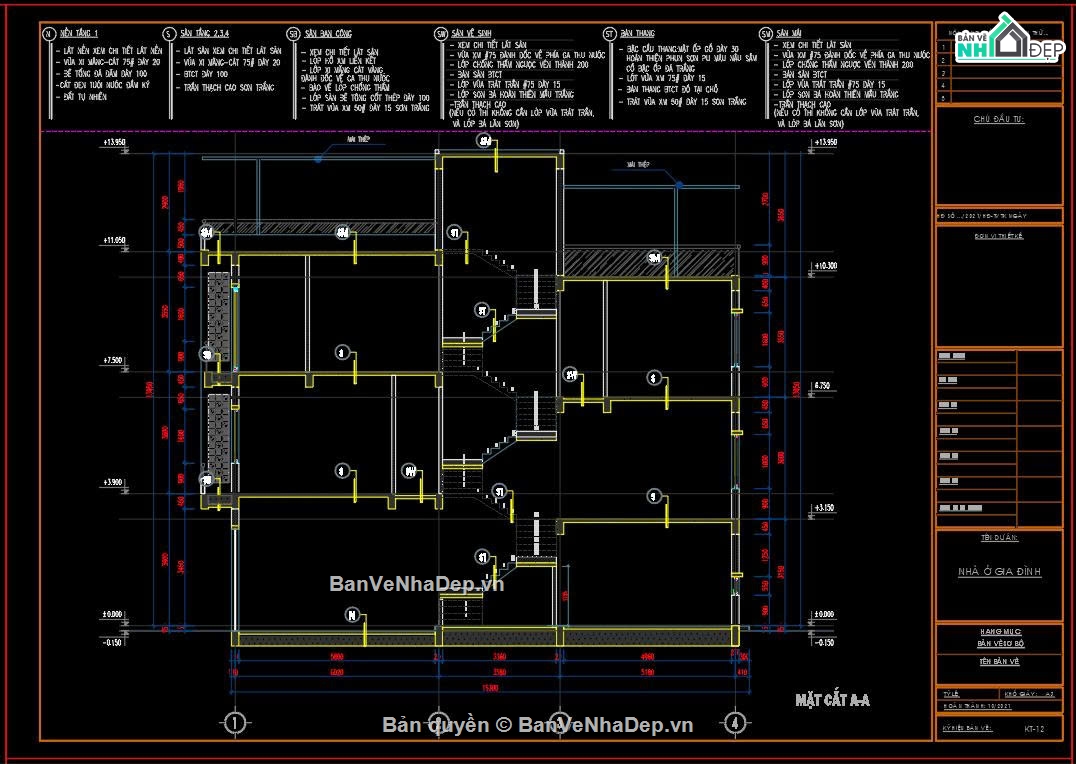Select the S circle beside SÀN TẦNG 2,3,4
Image resolution: width=1076 pixels, height=764 pixels.
tap(169, 34)
